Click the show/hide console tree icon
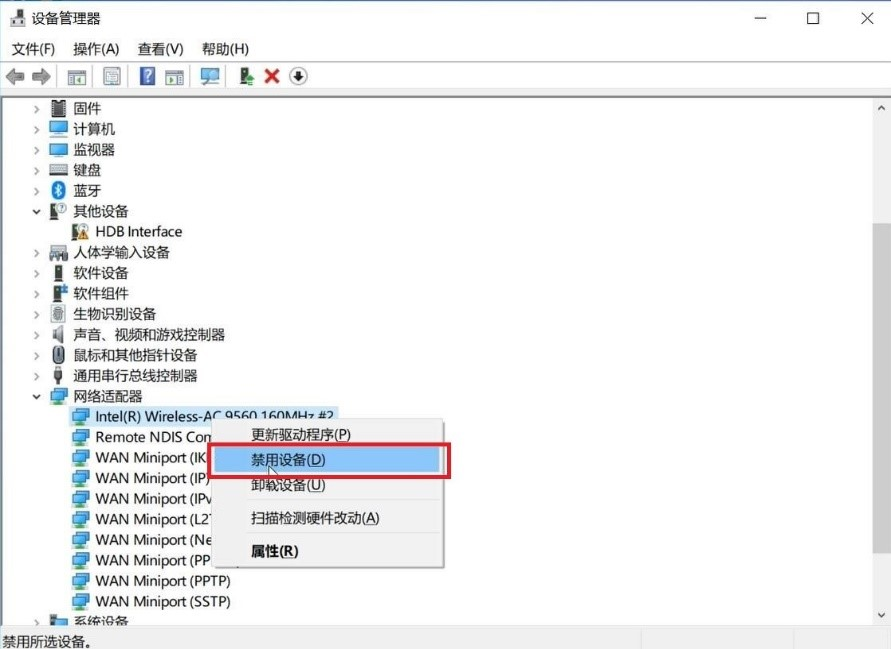Screen dimensions: 891x649 [x=76, y=77]
